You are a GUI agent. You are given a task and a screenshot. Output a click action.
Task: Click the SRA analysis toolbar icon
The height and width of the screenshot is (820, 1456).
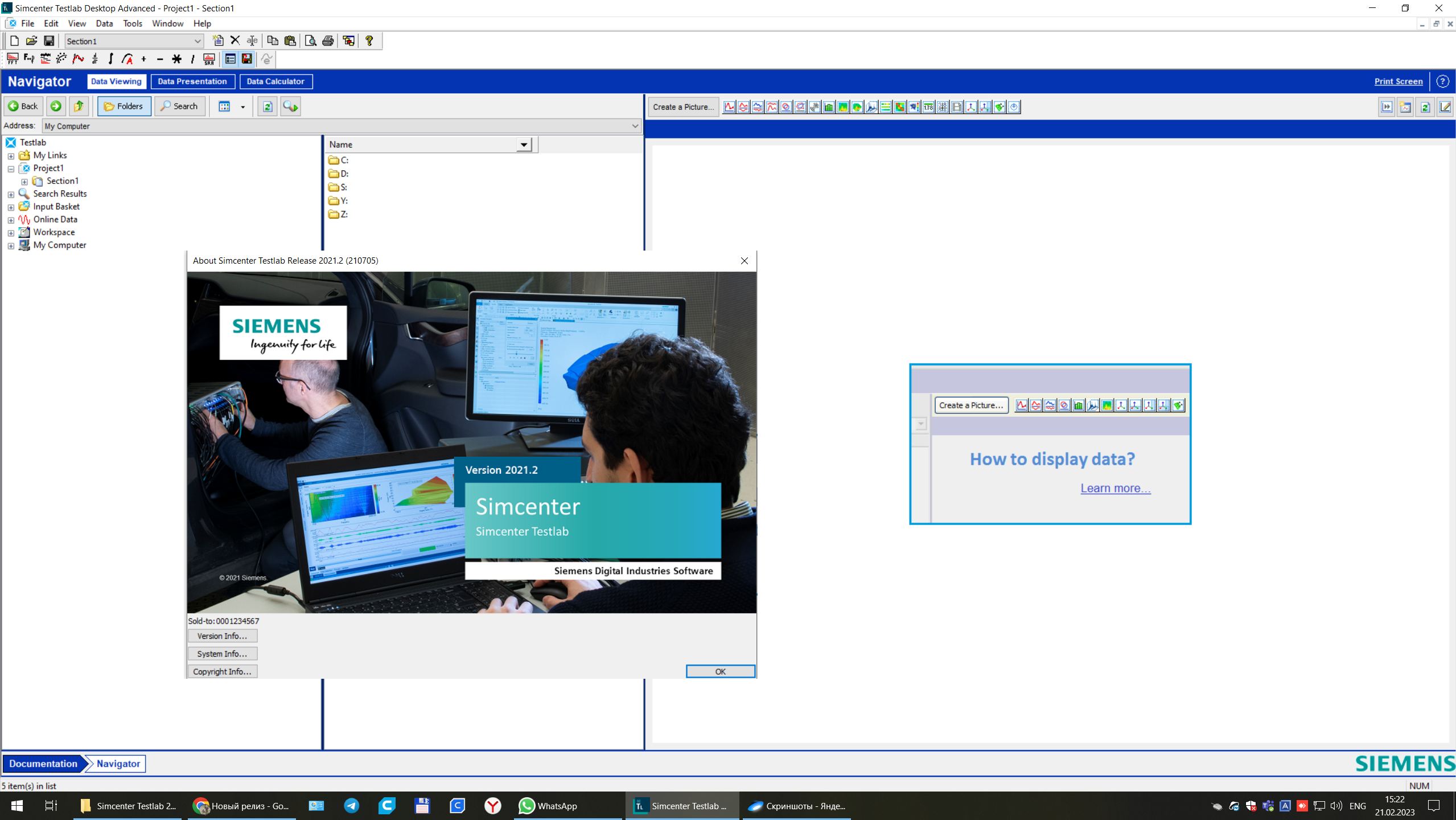coord(209,59)
